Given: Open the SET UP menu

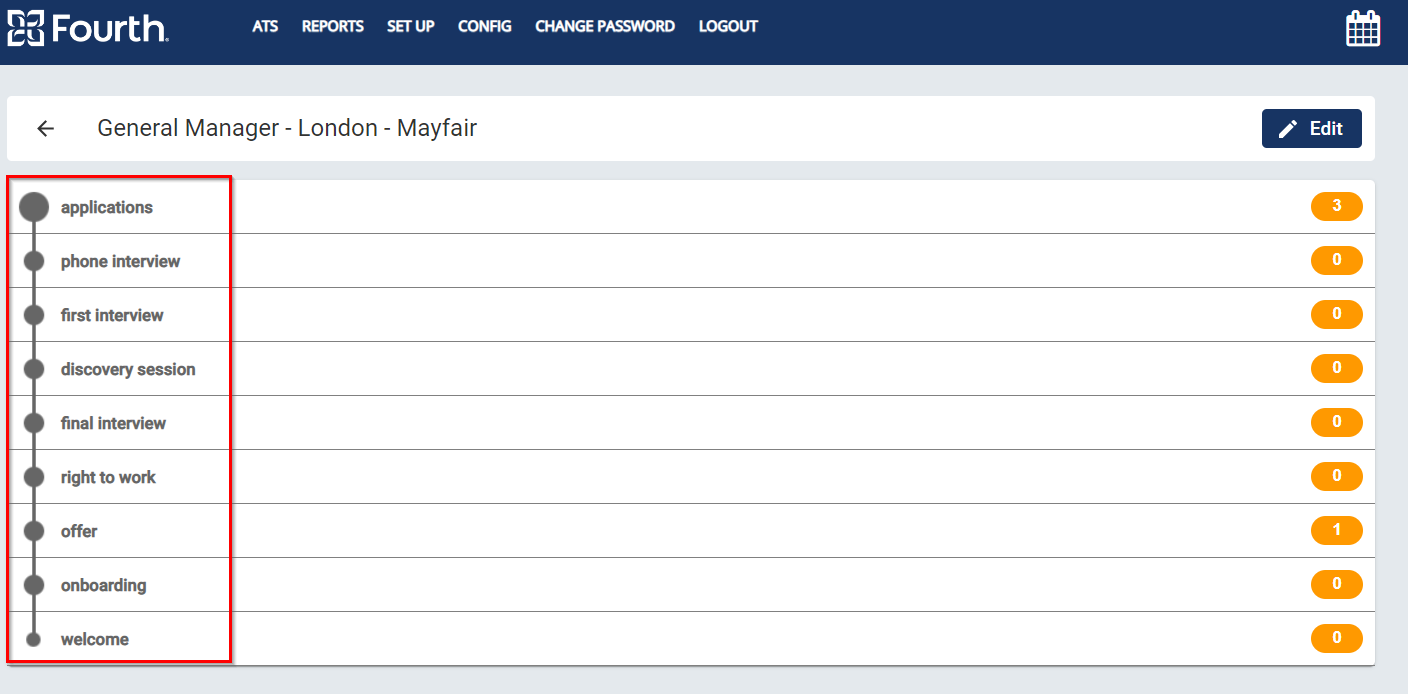Looking at the screenshot, I should [x=411, y=26].
